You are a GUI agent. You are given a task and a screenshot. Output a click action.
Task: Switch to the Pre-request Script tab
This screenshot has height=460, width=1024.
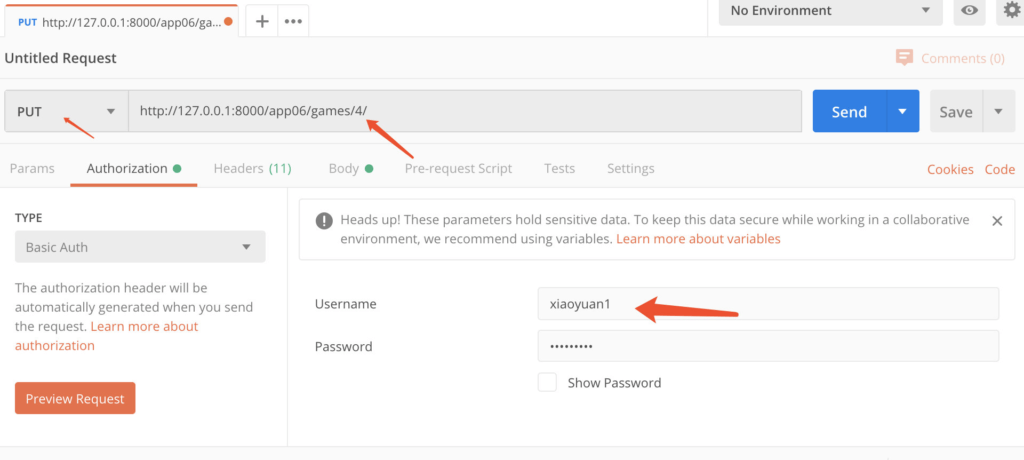click(458, 169)
